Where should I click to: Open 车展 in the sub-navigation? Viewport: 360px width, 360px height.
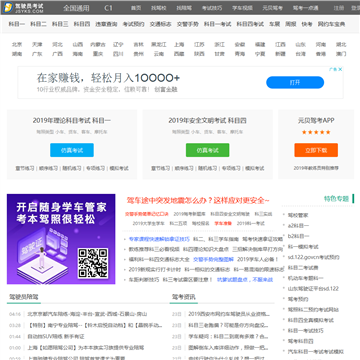coord(275,24)
